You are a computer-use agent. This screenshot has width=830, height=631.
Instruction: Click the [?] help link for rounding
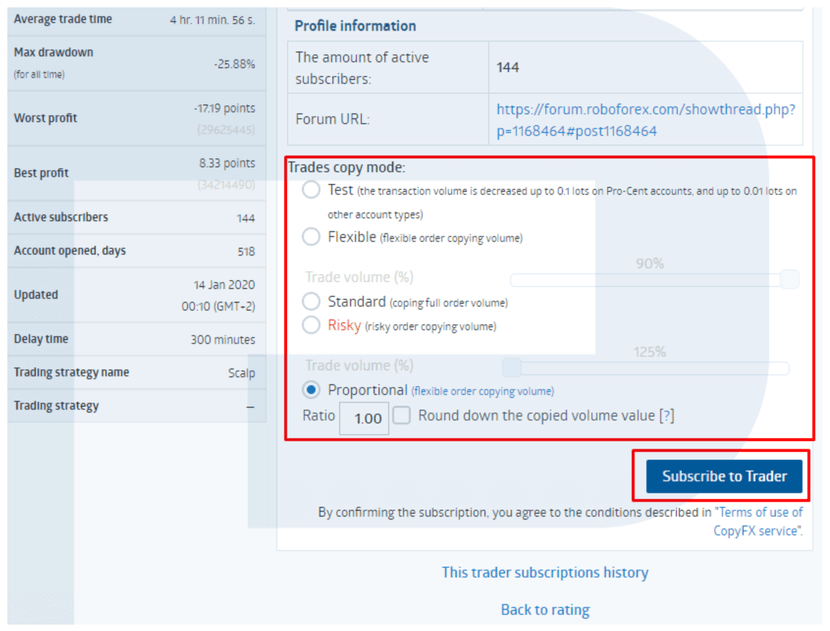point(666,416)
